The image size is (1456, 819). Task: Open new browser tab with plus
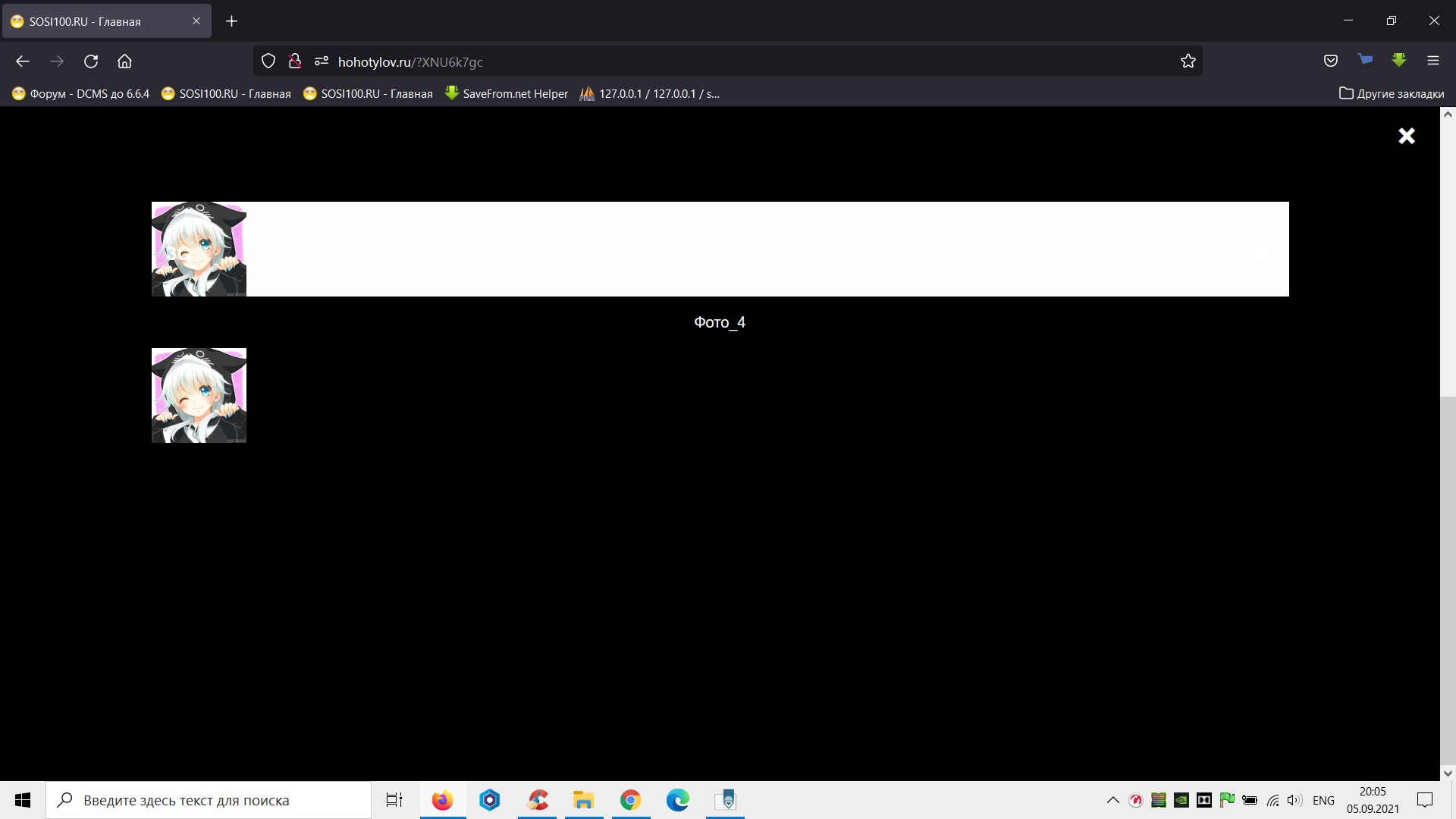(x=232, y=21)
